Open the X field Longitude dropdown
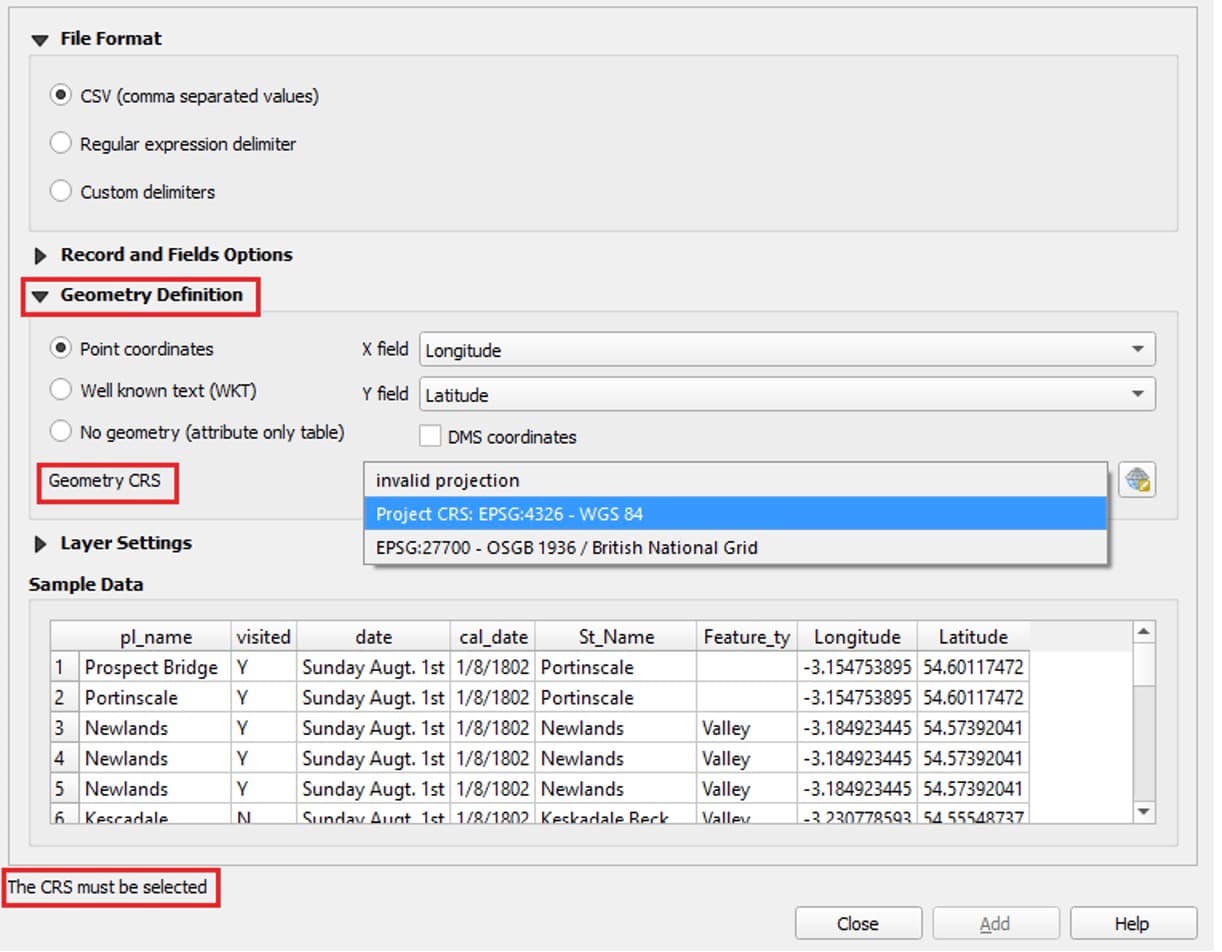This screenshot has width=1222, height=952. coord(786,350)
